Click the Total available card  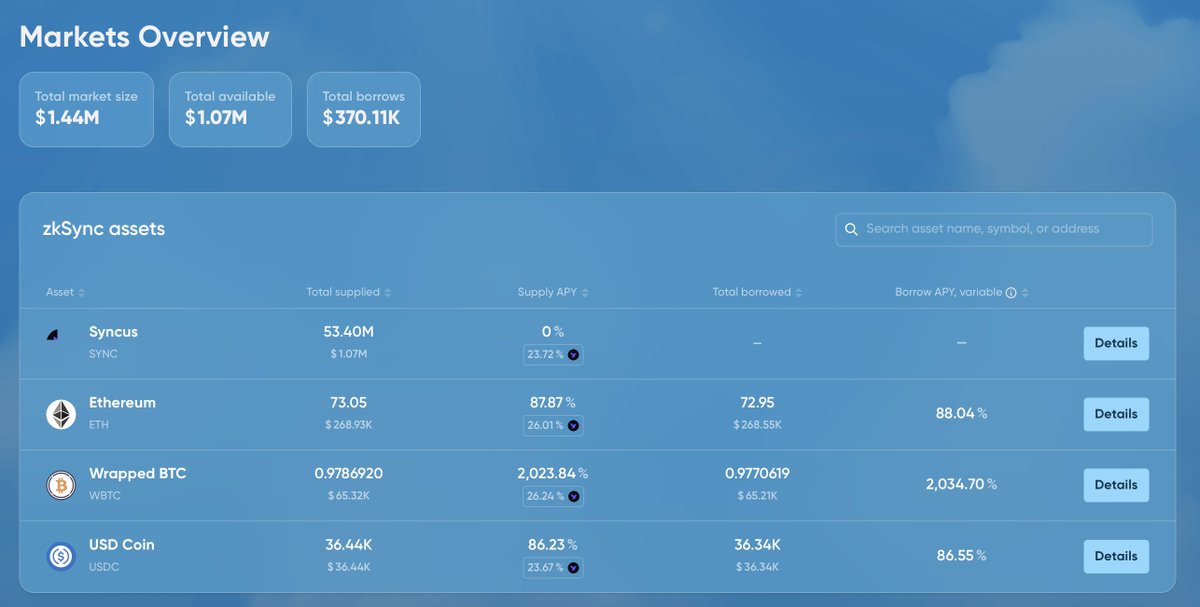230,109
